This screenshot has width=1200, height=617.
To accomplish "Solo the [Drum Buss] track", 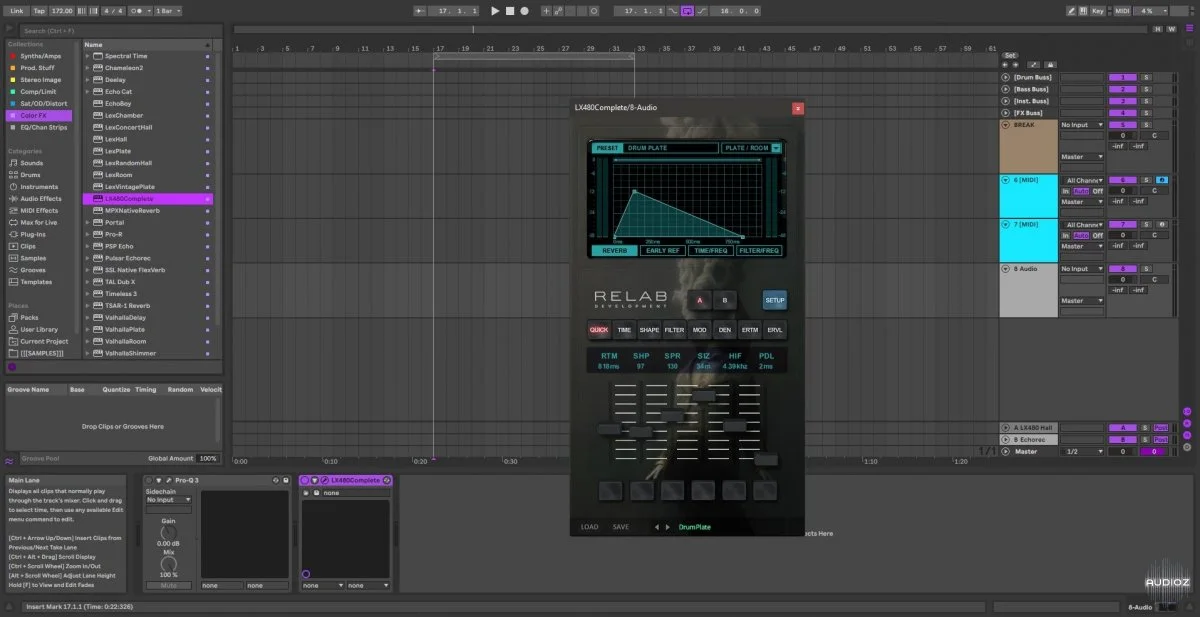I will click(1146, 77).
